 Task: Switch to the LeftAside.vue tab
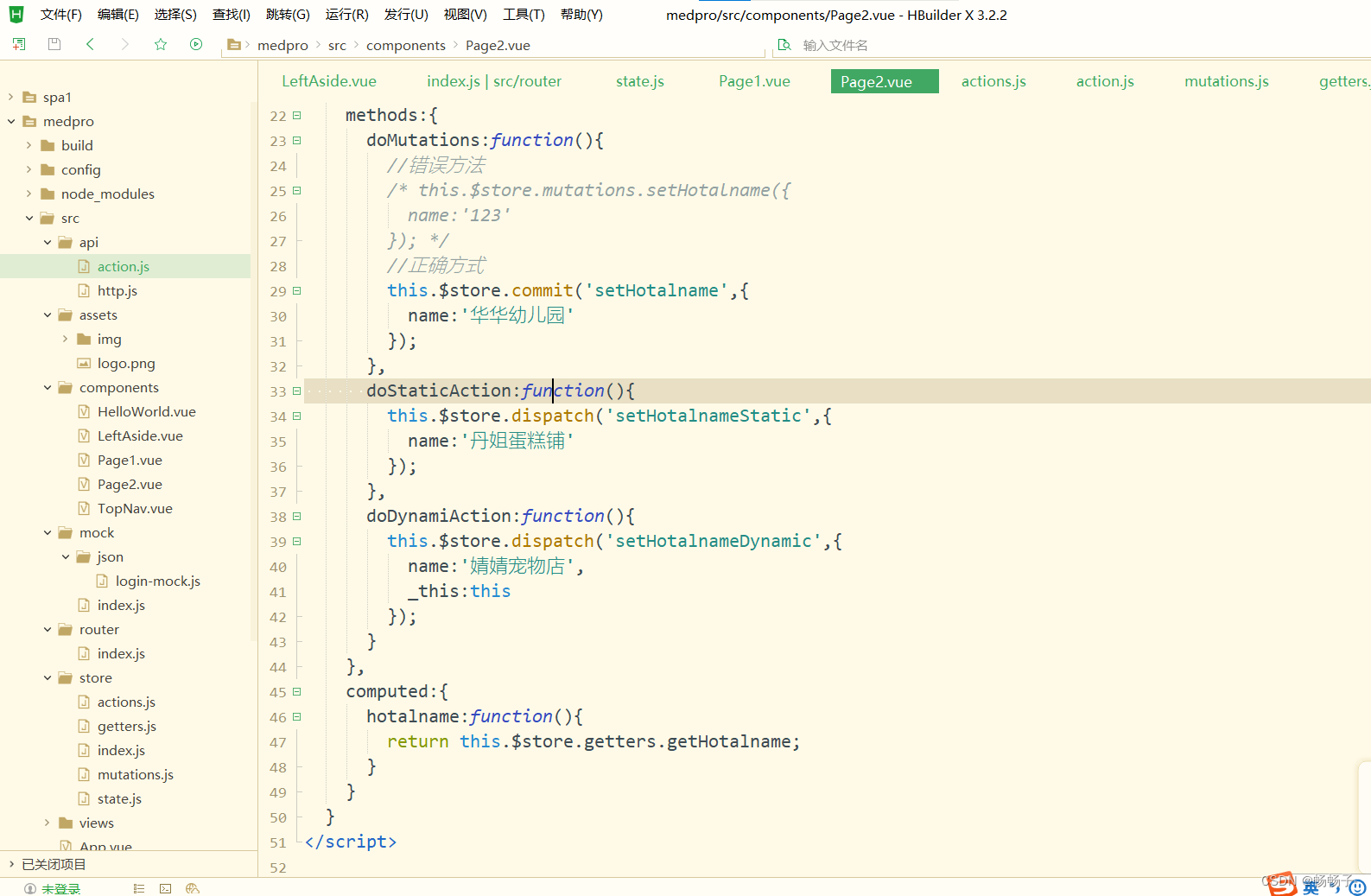[329, 81]
